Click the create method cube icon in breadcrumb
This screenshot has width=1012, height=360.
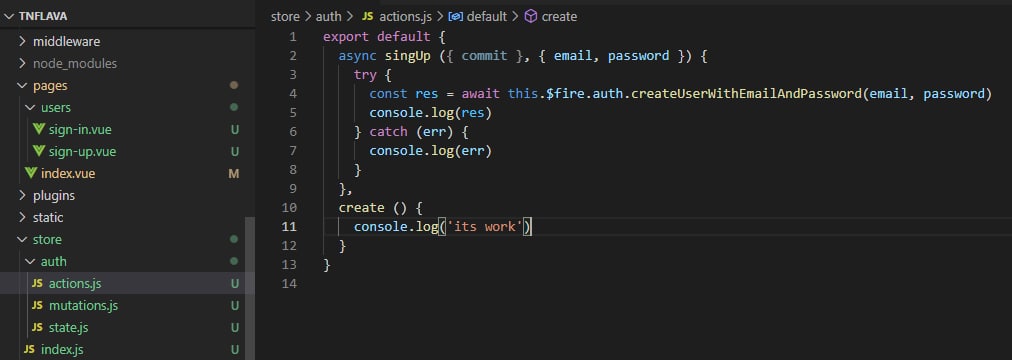coord(531,16)
